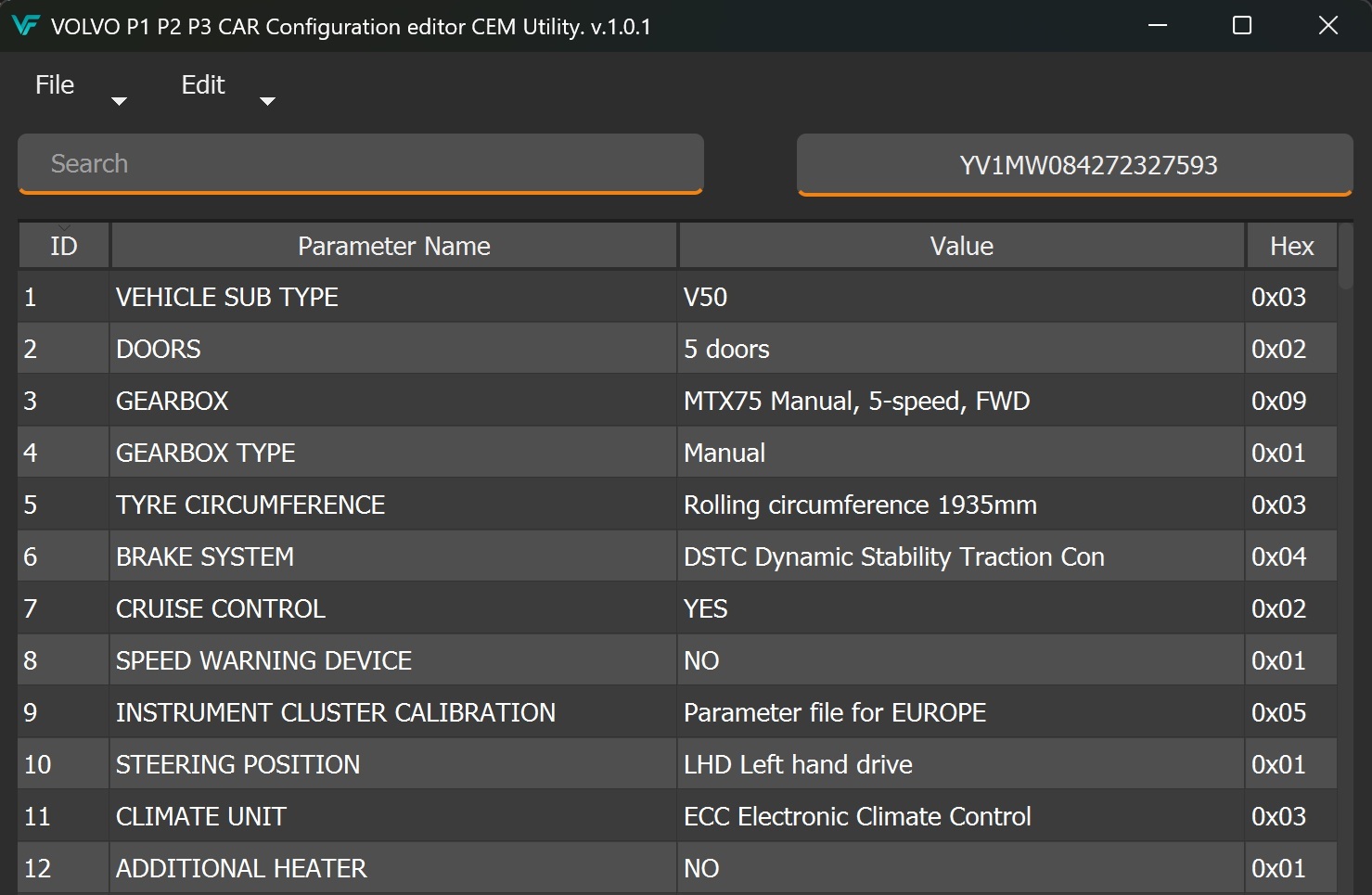Select the GEARBOX parameter row name
Viewport: 1372px width, 895px height.
point(393,401)
